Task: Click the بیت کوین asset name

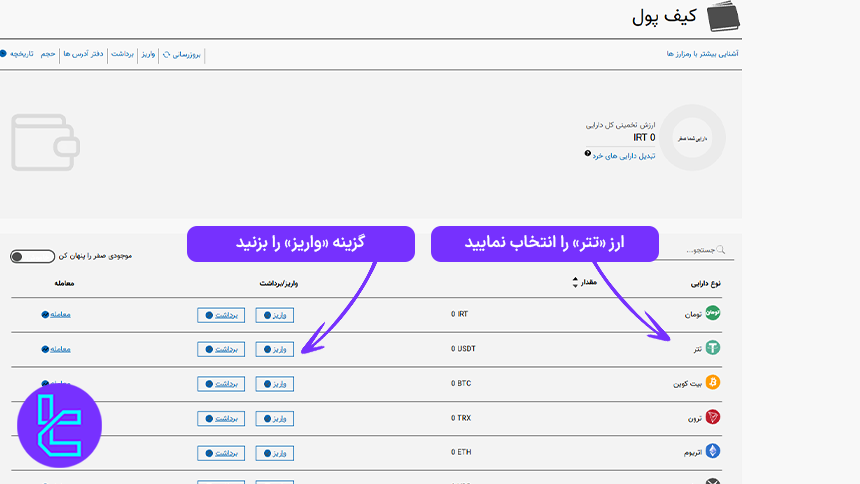Action: pyautogui.click(x=688, y=384)
